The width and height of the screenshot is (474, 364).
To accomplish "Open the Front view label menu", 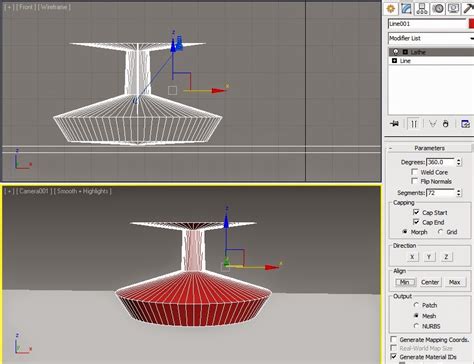I will tap(26, 7).
